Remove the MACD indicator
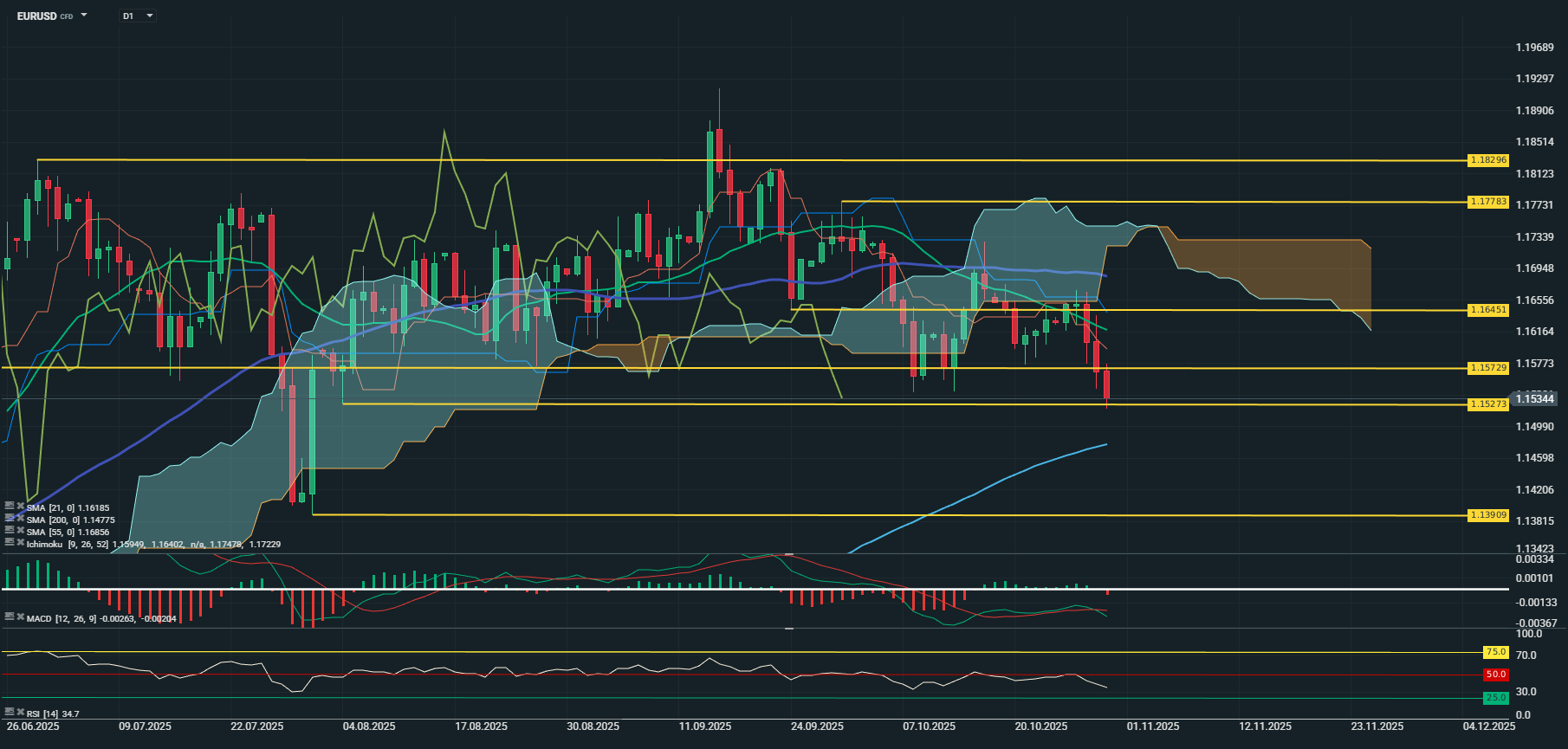Viewport: 1568px width, 749px height. pyautogui.click(x=20, y=617)
